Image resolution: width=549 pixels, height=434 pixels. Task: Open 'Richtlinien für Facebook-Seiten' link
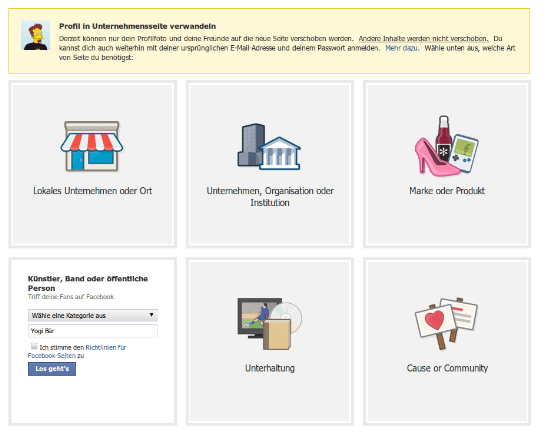coord(77,351)
